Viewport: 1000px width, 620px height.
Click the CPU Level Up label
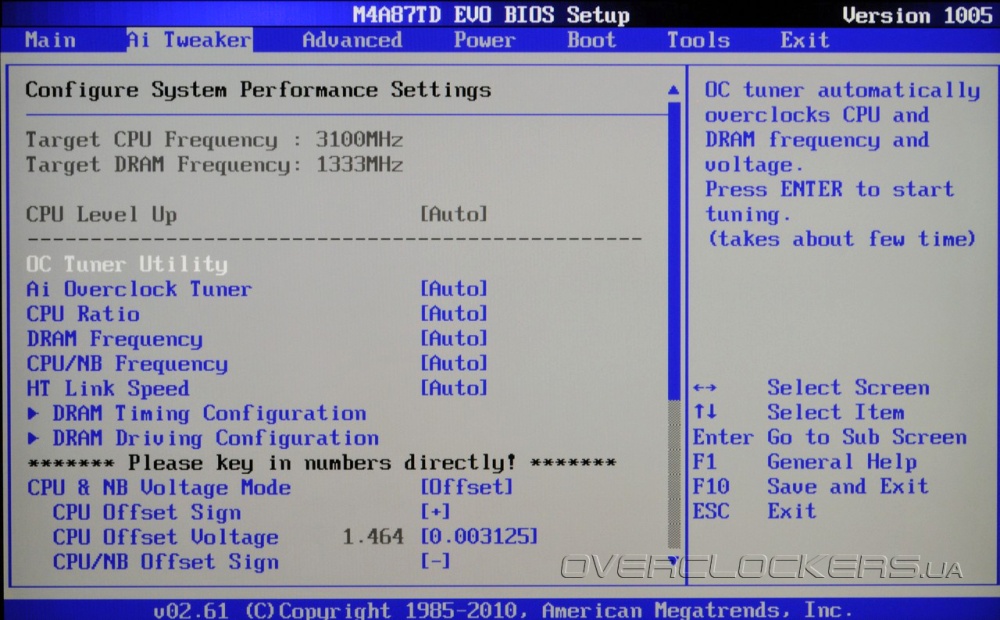pos(101,214)
